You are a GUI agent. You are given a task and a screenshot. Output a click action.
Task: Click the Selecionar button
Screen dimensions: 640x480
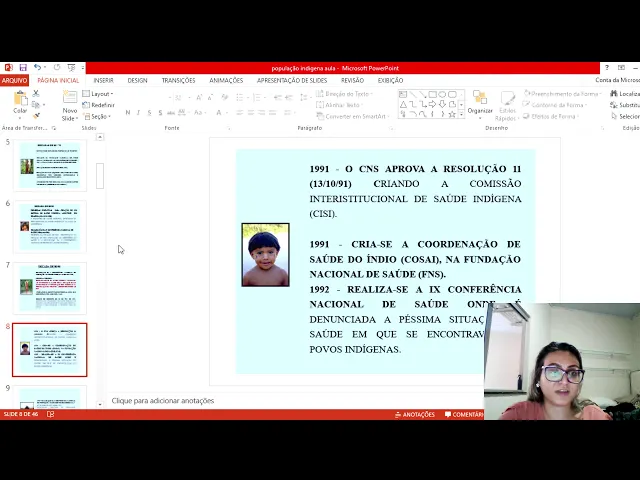(x=625, y=116)
